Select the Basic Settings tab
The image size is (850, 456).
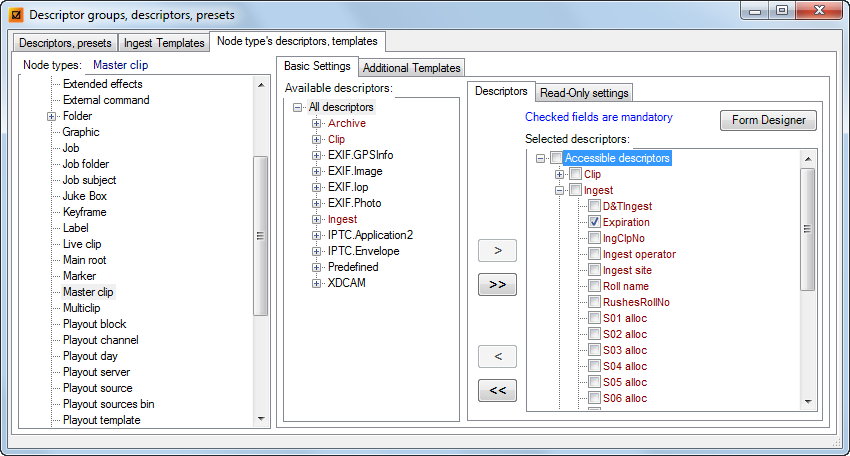pos(317,66)
